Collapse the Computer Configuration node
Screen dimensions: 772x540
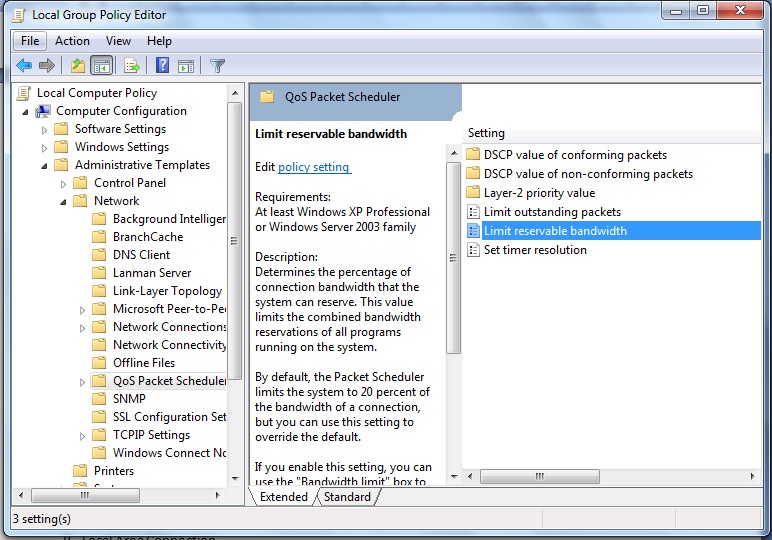pos(25,112)
